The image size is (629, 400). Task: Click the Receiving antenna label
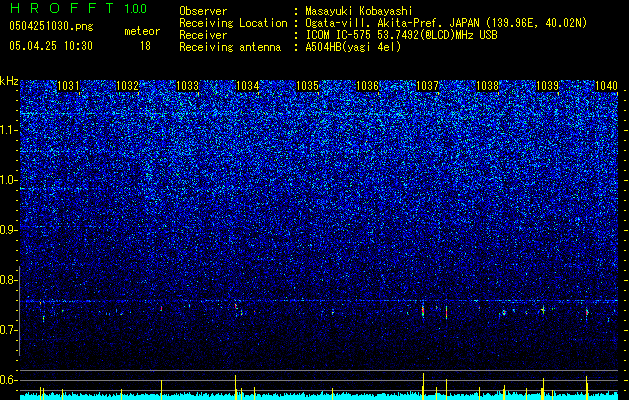230,47
